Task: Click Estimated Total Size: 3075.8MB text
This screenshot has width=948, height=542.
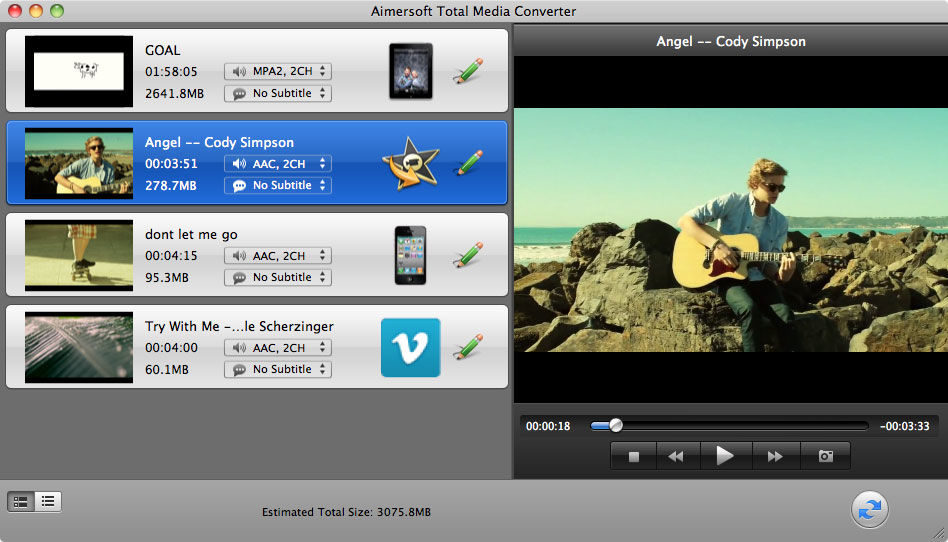Action: (346, 512)
